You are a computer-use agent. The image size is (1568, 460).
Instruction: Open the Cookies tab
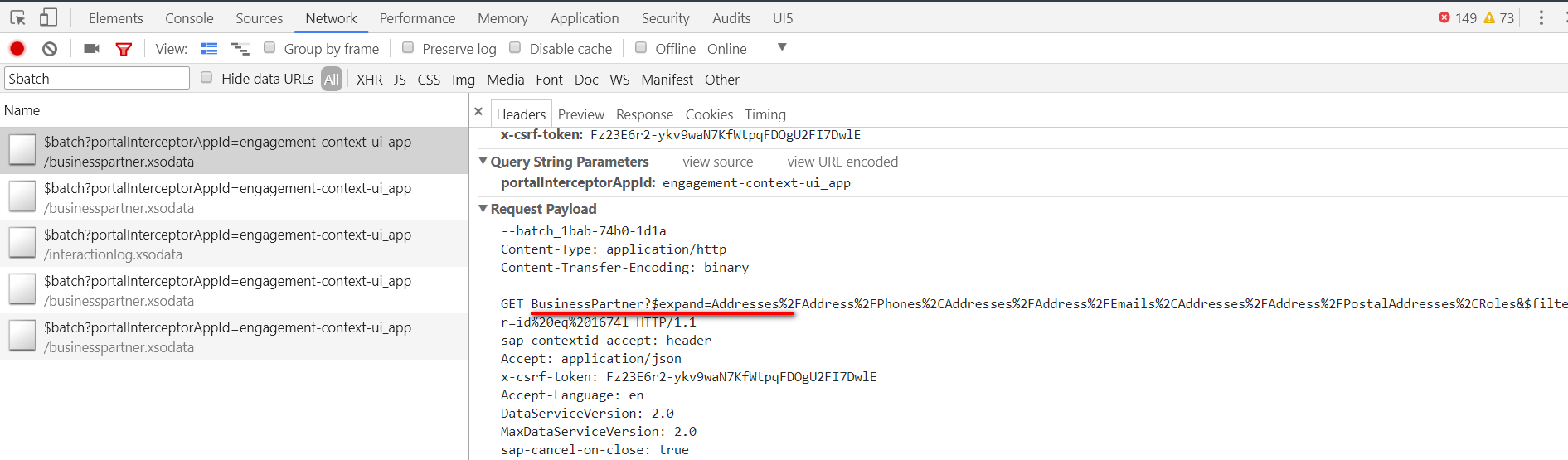point(709,114)
